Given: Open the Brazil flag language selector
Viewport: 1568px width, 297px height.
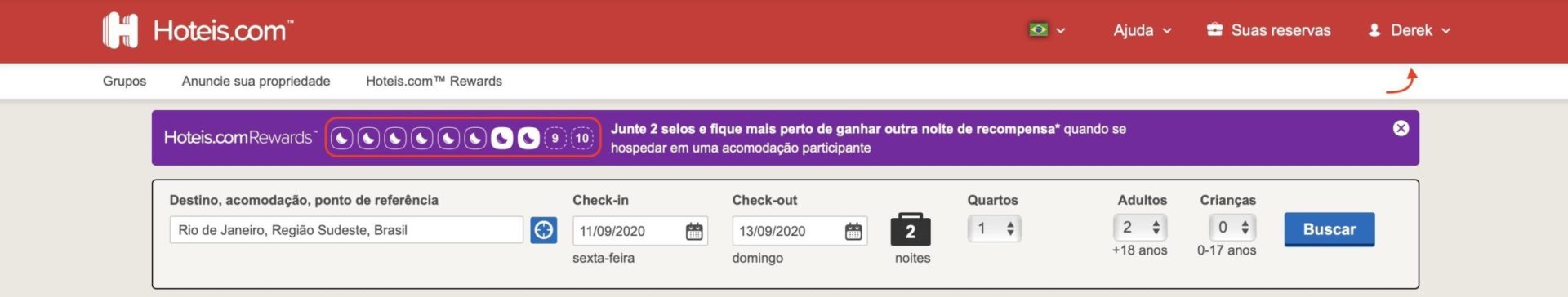Looking at the screenshot, I should pyautogui.click(x=1047, y=30).
